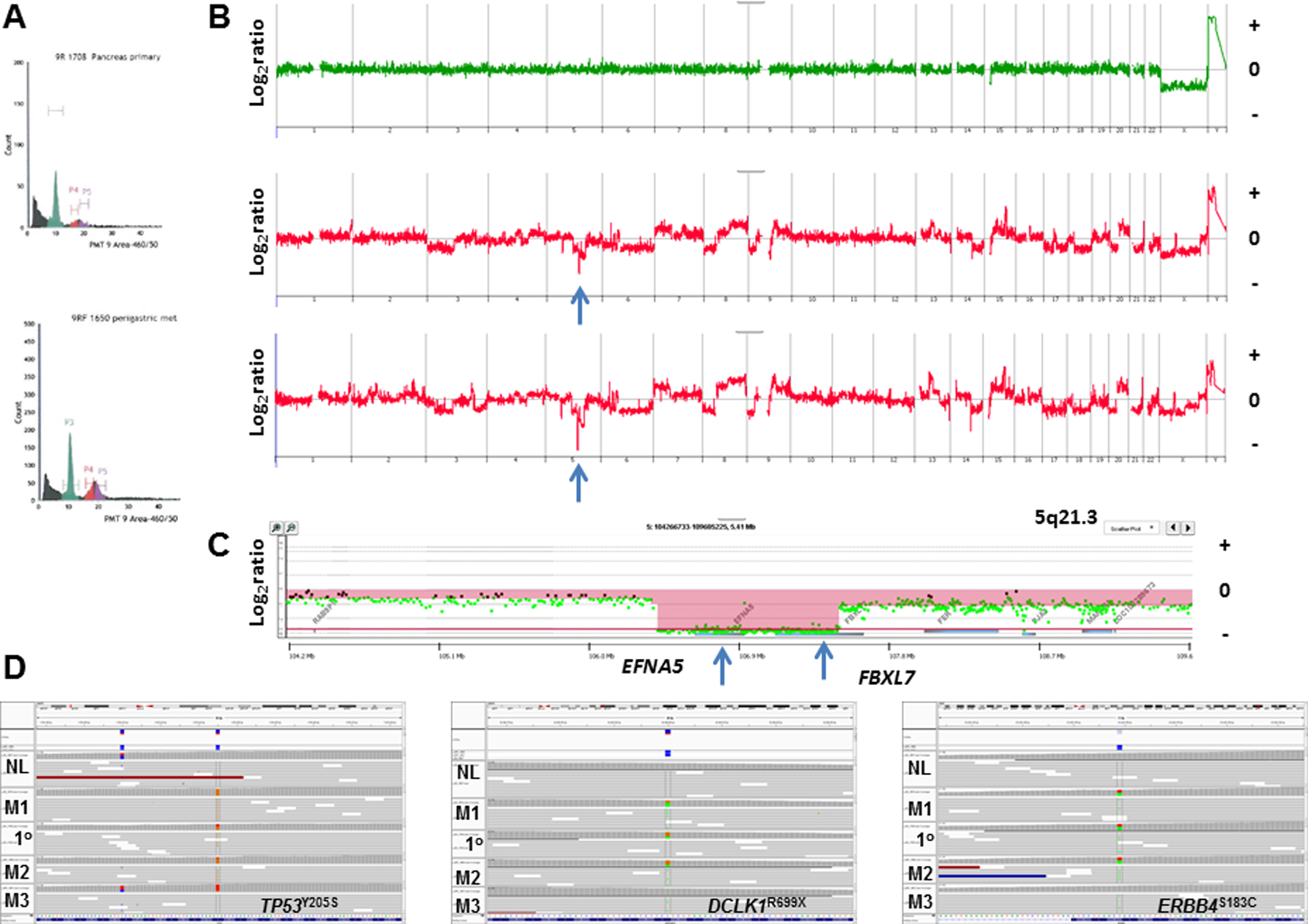Click the long dark red read bar in TP53 NL track
This screenshot has width=1308, height=924.
click(x=140, y=777)
